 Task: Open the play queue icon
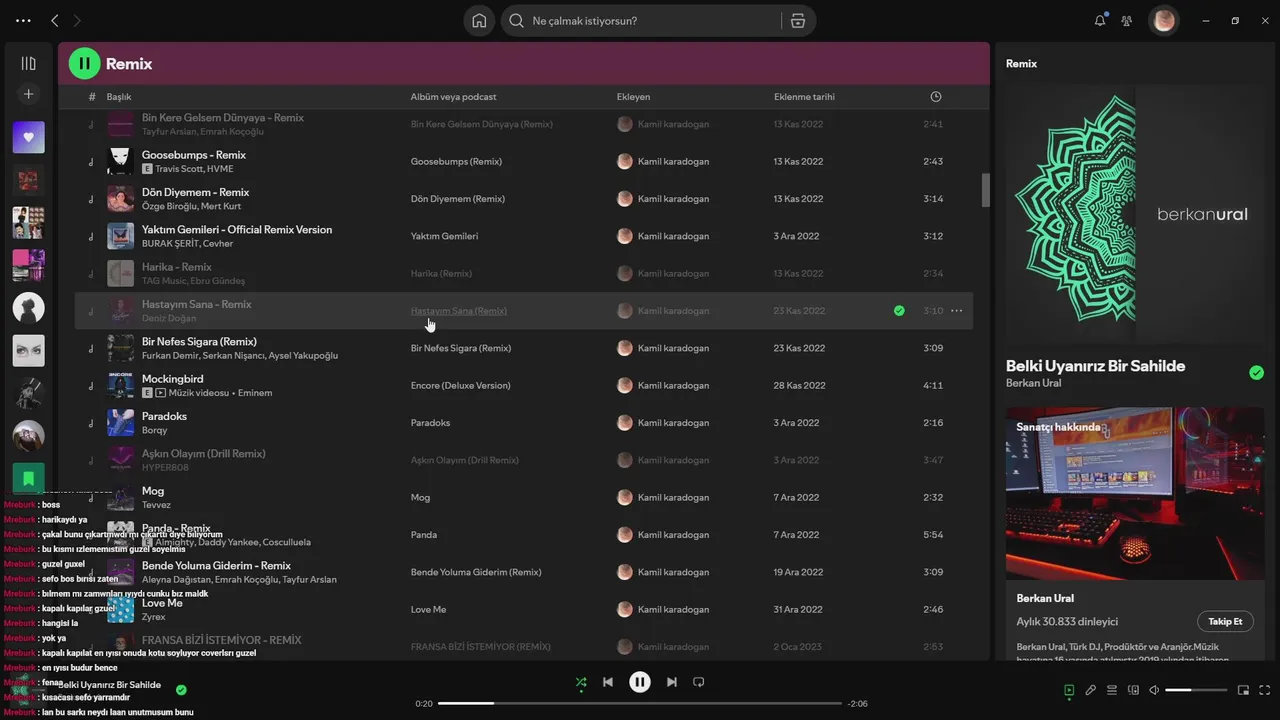click(x=1112, y=690)
